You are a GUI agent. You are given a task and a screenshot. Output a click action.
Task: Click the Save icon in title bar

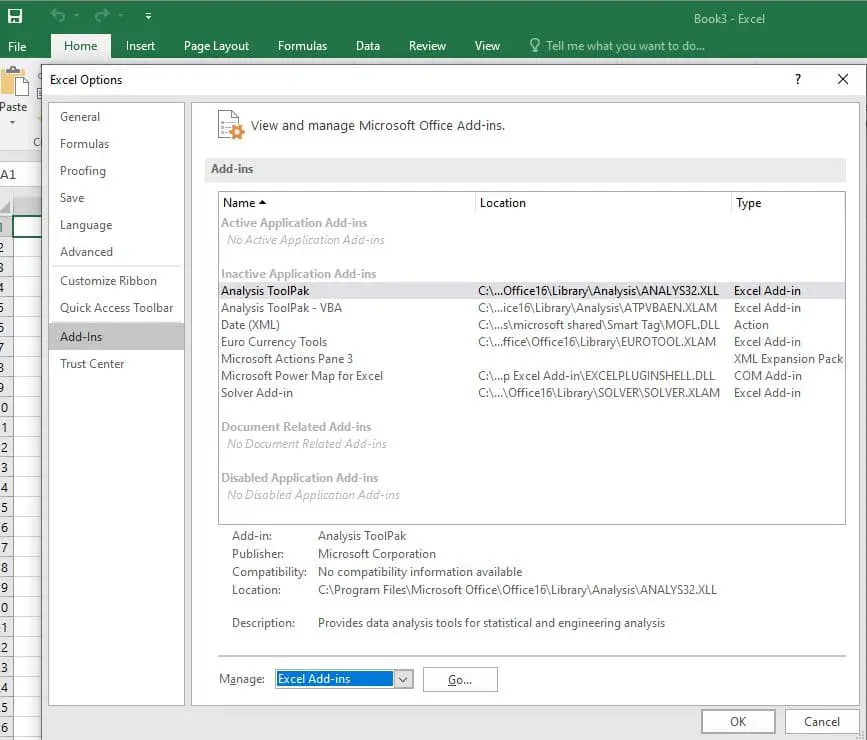pos(15,16)
